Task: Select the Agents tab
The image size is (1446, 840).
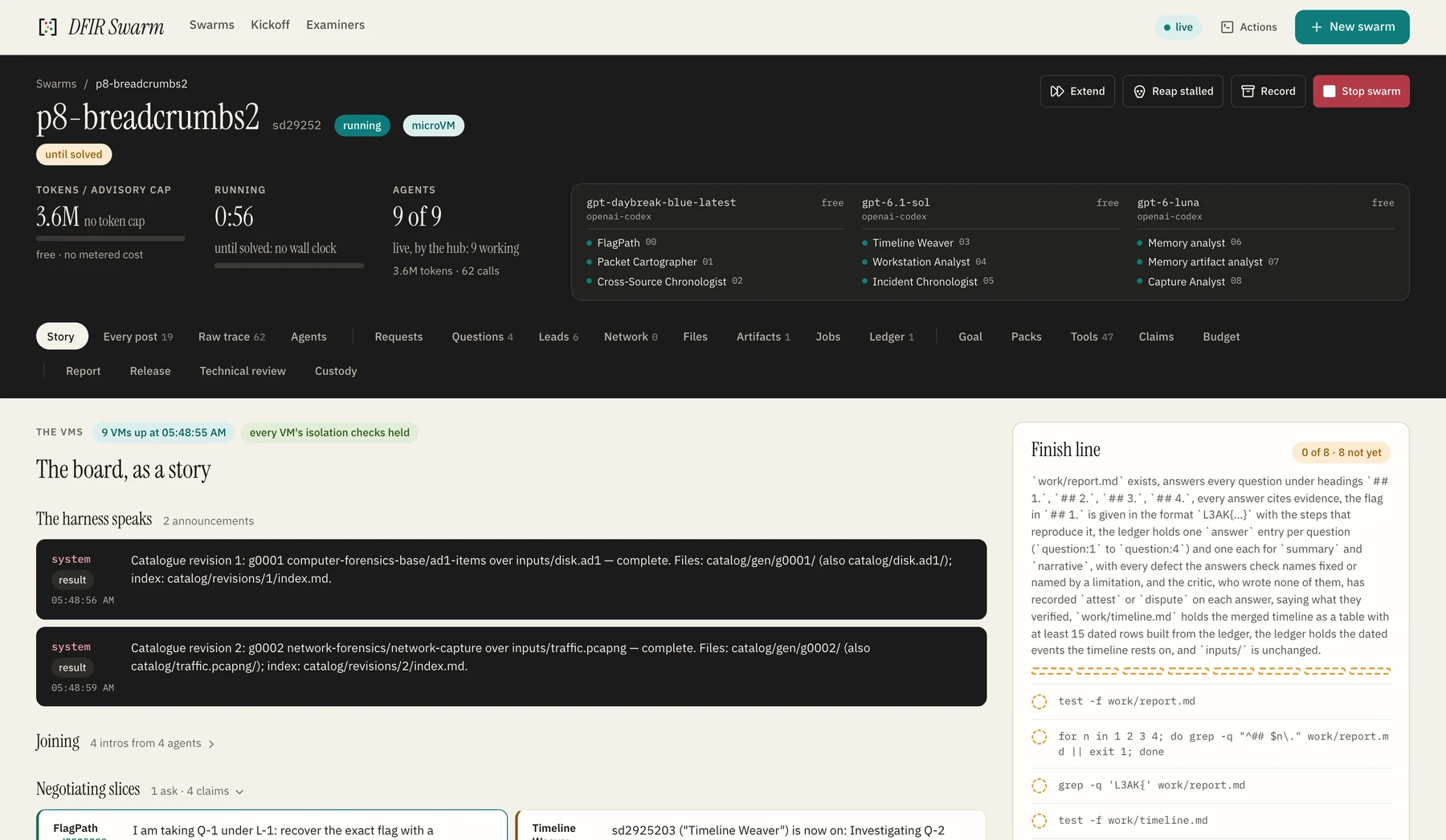Action: (x=308, y=336)
